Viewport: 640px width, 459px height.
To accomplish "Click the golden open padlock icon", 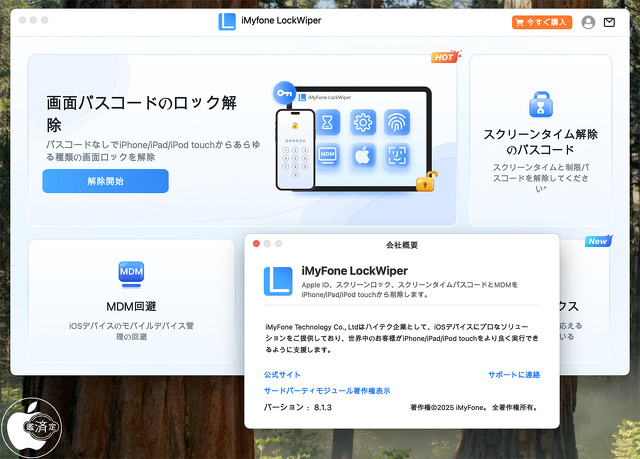I will coord(427,181).
